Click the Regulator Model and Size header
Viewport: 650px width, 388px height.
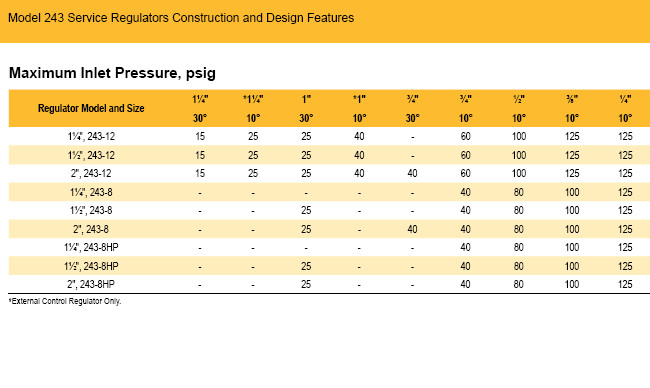91,108
